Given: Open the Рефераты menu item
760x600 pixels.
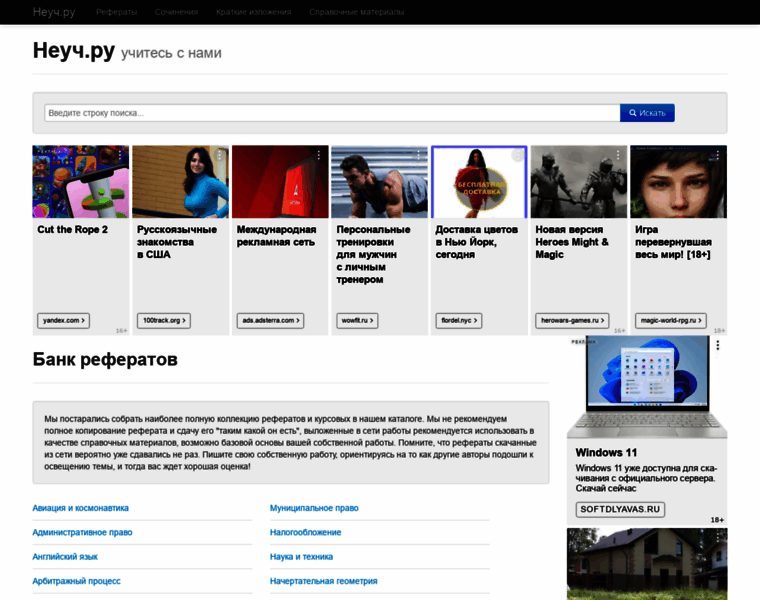Looking at the screenshot, I should click(x=117, y=12).
